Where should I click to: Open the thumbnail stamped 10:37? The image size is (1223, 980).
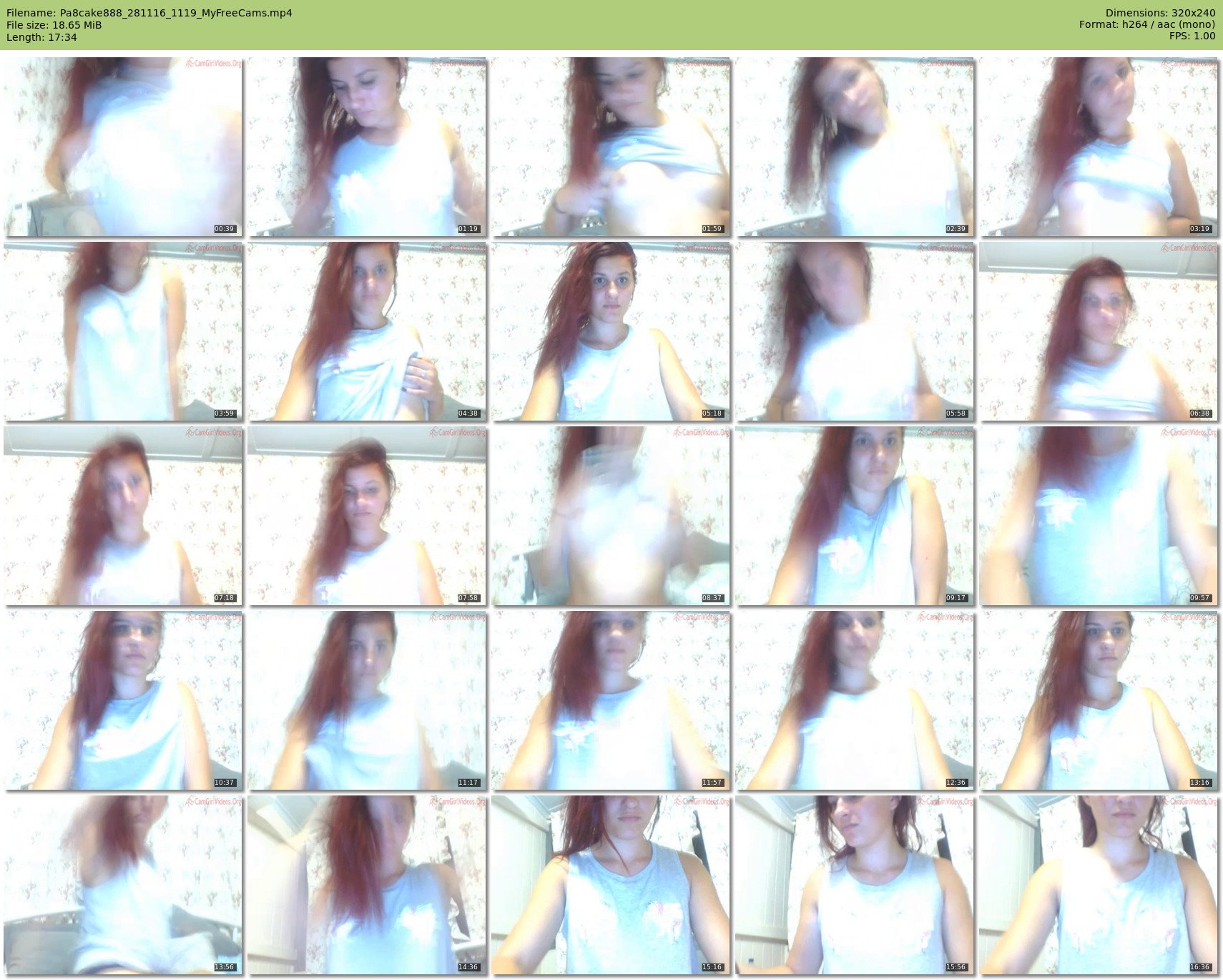(123, 700)
